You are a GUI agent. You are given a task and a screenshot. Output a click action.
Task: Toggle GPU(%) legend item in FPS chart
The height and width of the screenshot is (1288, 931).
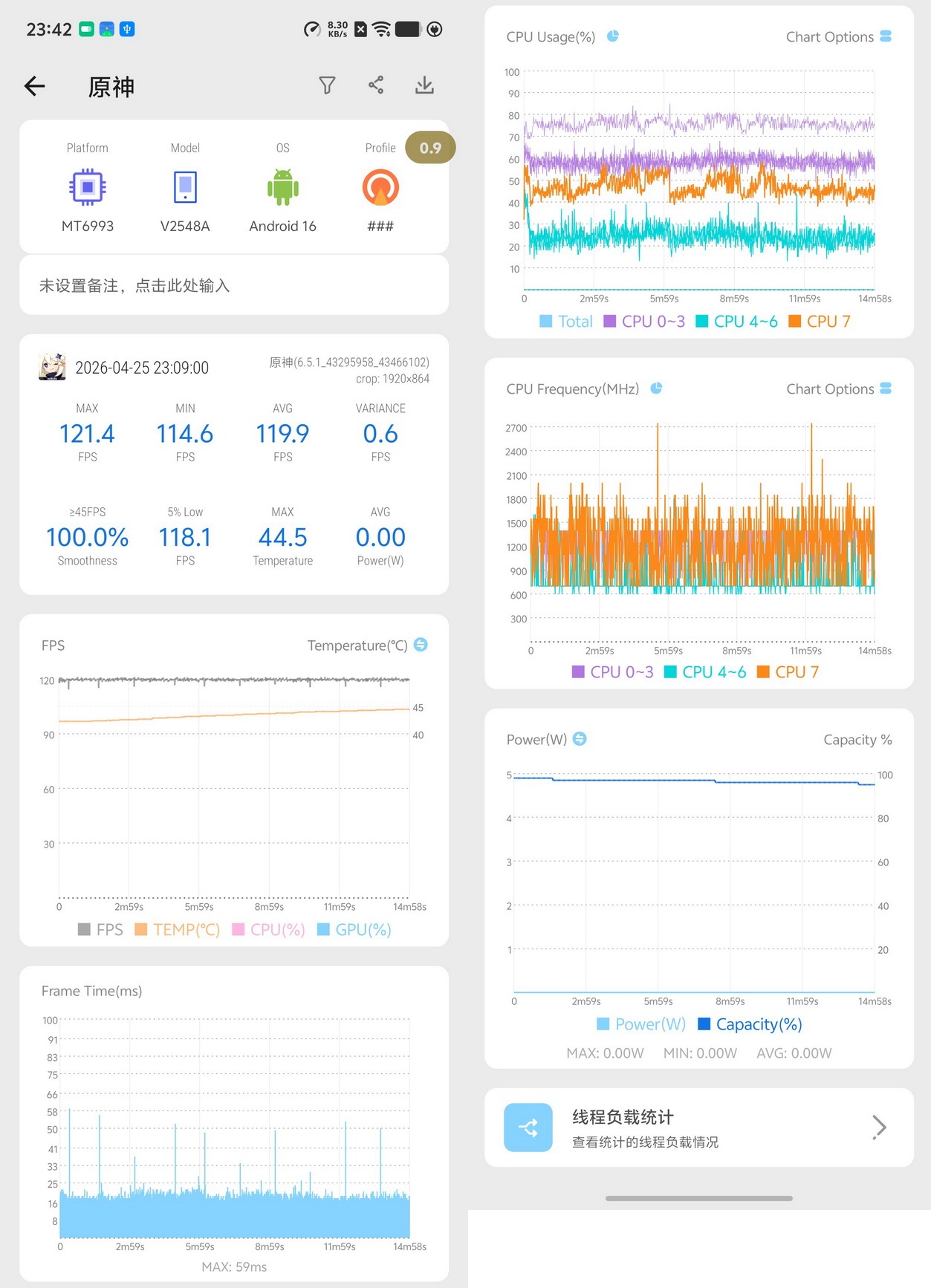(354, 929)
